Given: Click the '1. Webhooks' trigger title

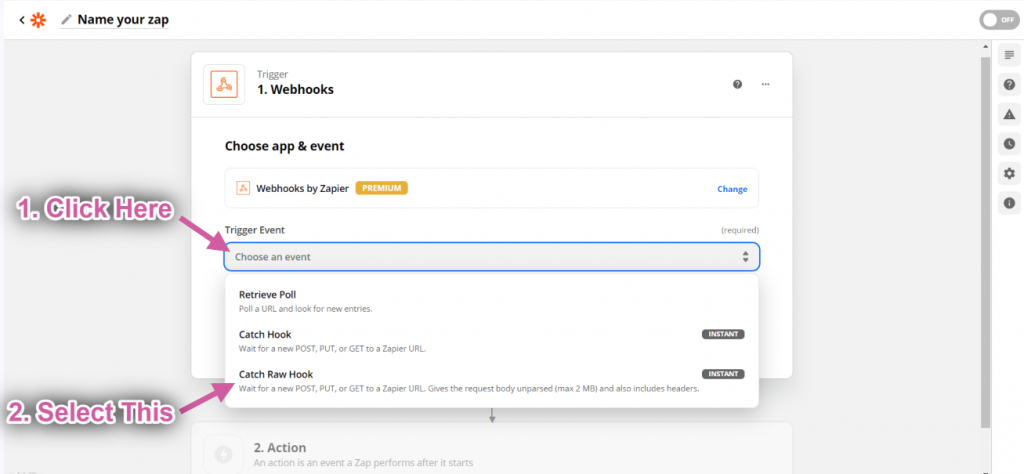Looking at the screenshot, I should 295,89.
